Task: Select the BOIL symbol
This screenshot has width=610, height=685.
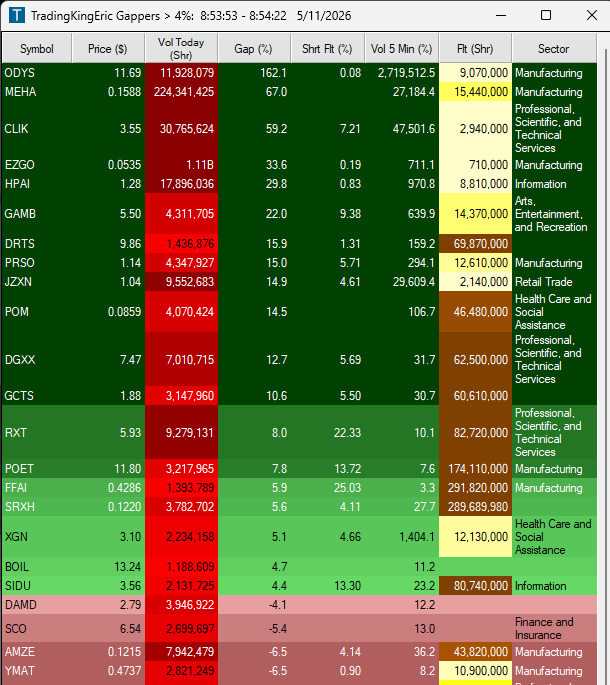Action: coord(17,567)
